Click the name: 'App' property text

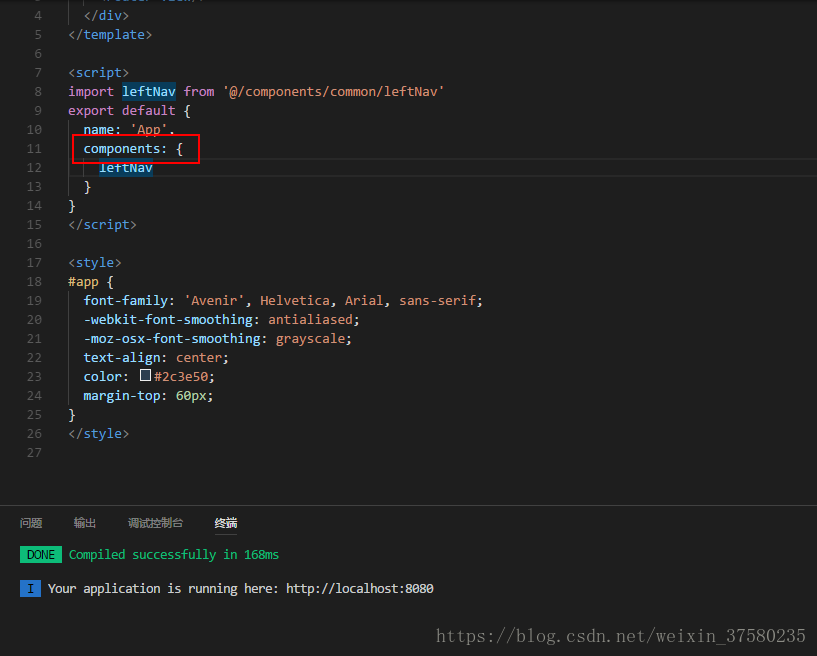coord(129,129)
